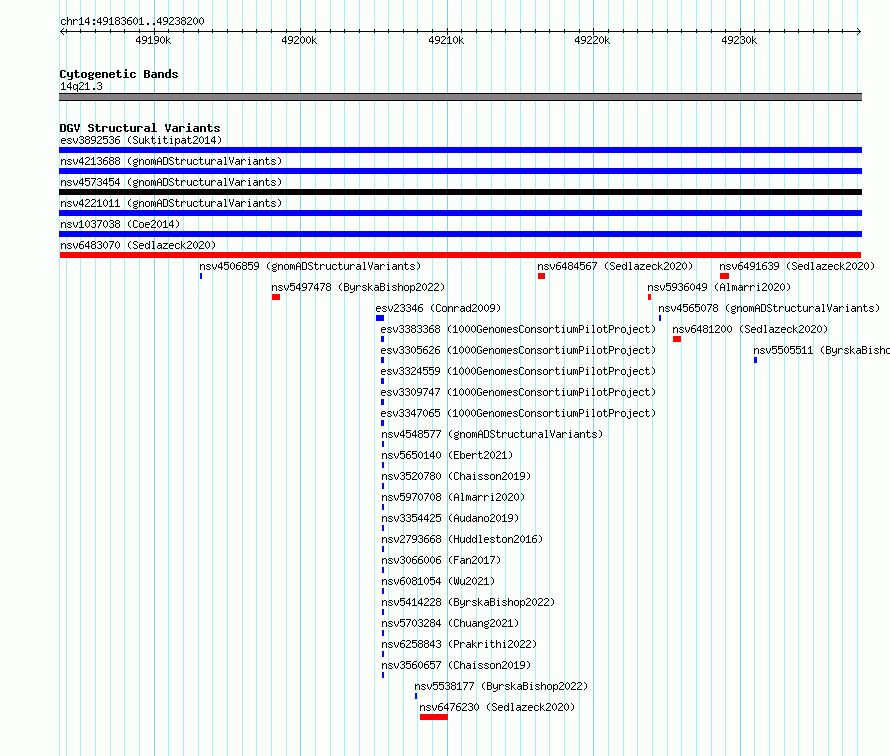Click nsv4548577 (gnomADStructuralVariants) label

pyautogui.click(x=492, y=434)
